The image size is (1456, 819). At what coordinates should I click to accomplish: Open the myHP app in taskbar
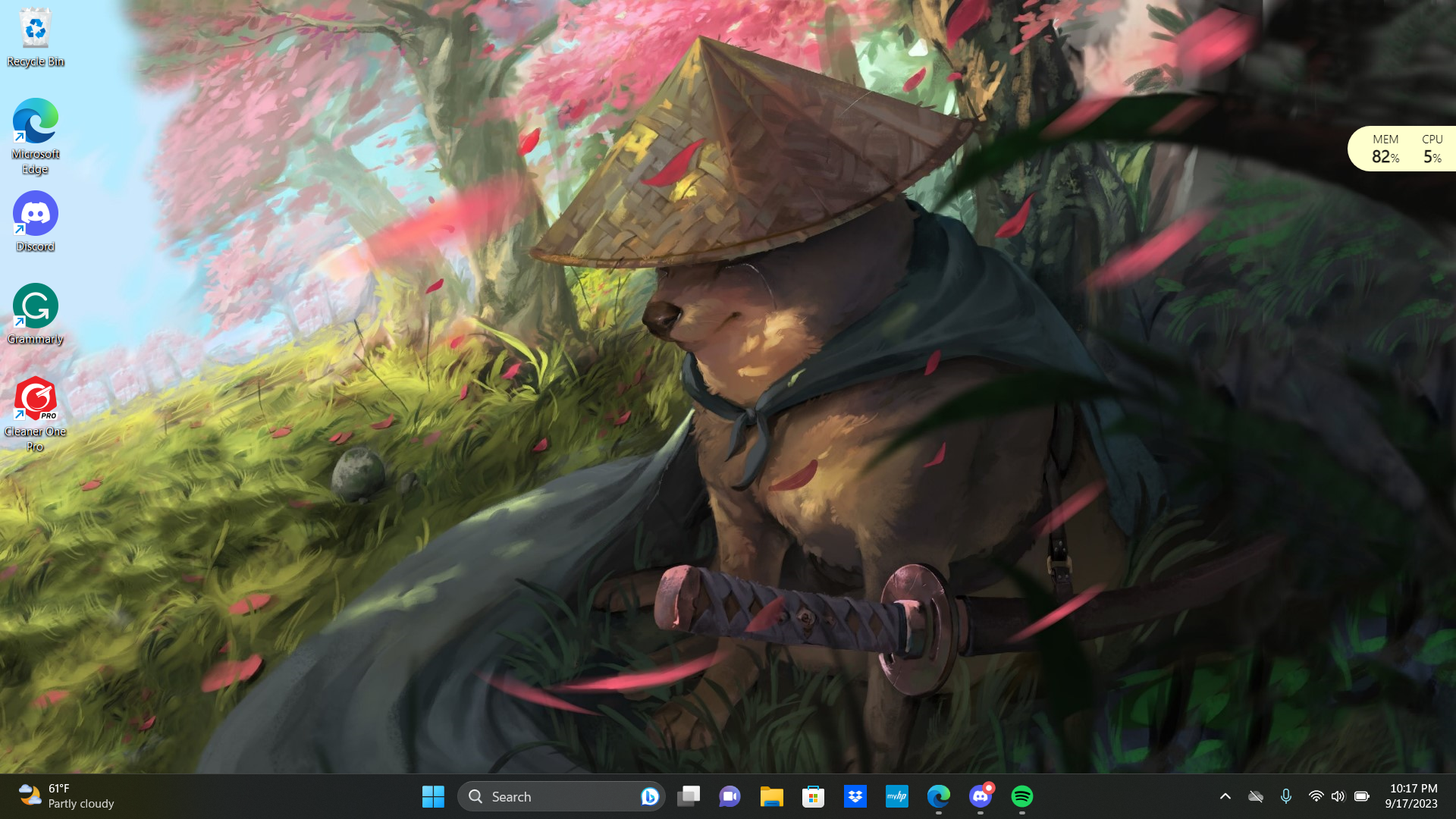897,796
